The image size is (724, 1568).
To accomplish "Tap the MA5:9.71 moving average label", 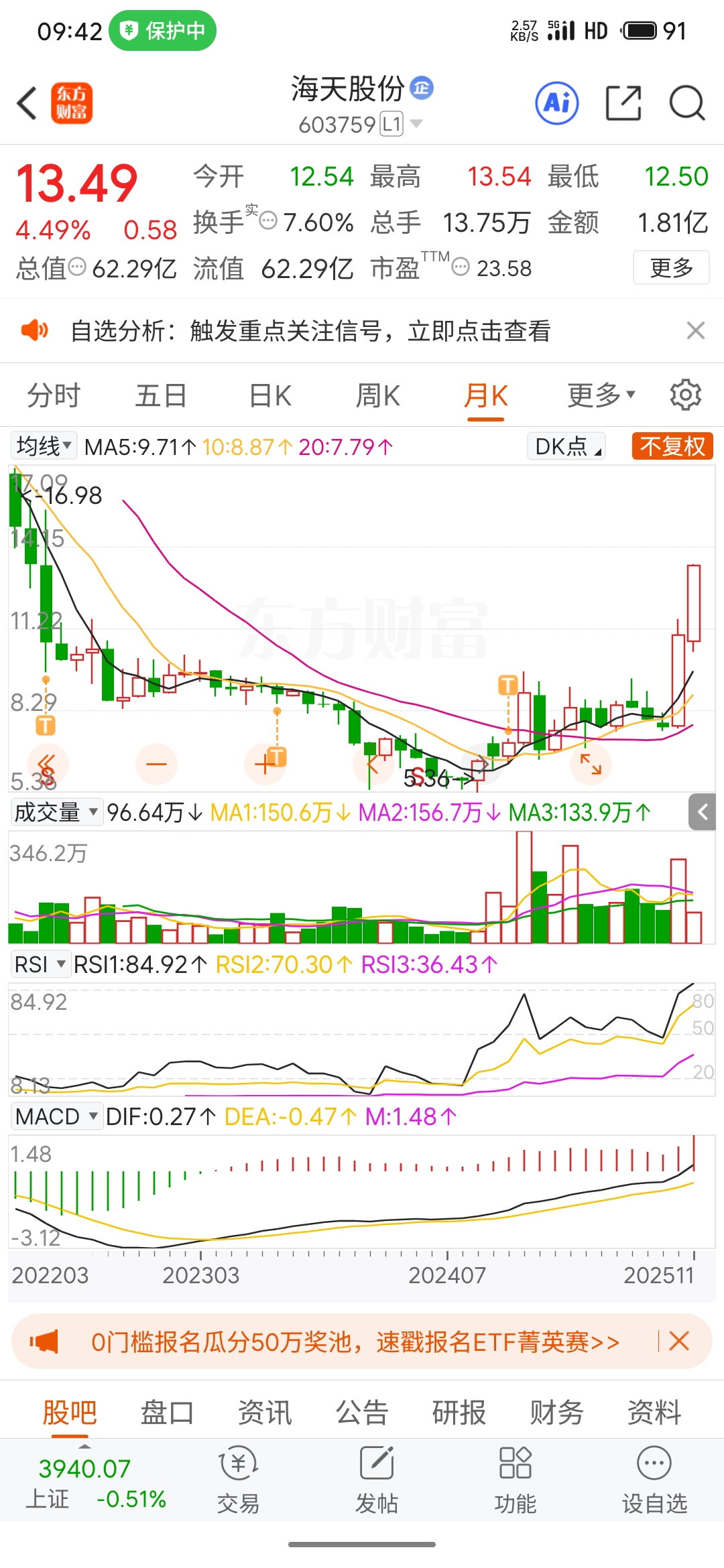I will point(140,446).
